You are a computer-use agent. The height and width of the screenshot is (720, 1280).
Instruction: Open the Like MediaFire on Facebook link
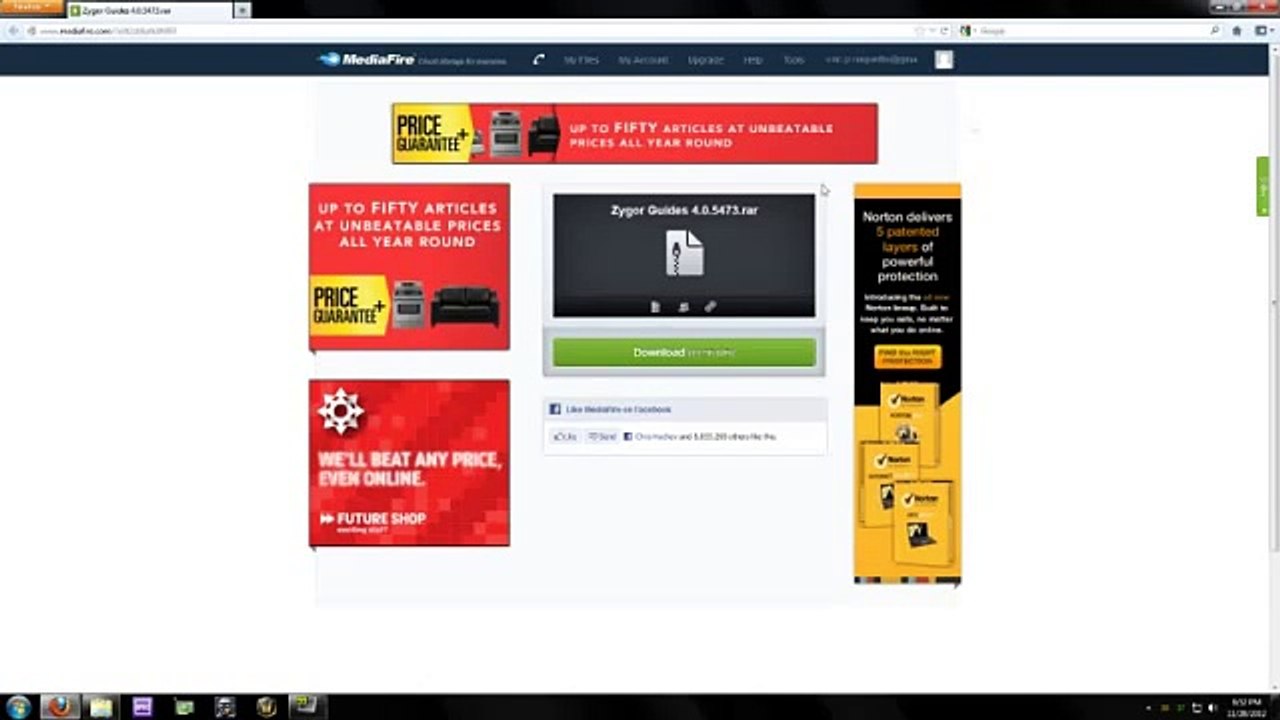point(618,409)
